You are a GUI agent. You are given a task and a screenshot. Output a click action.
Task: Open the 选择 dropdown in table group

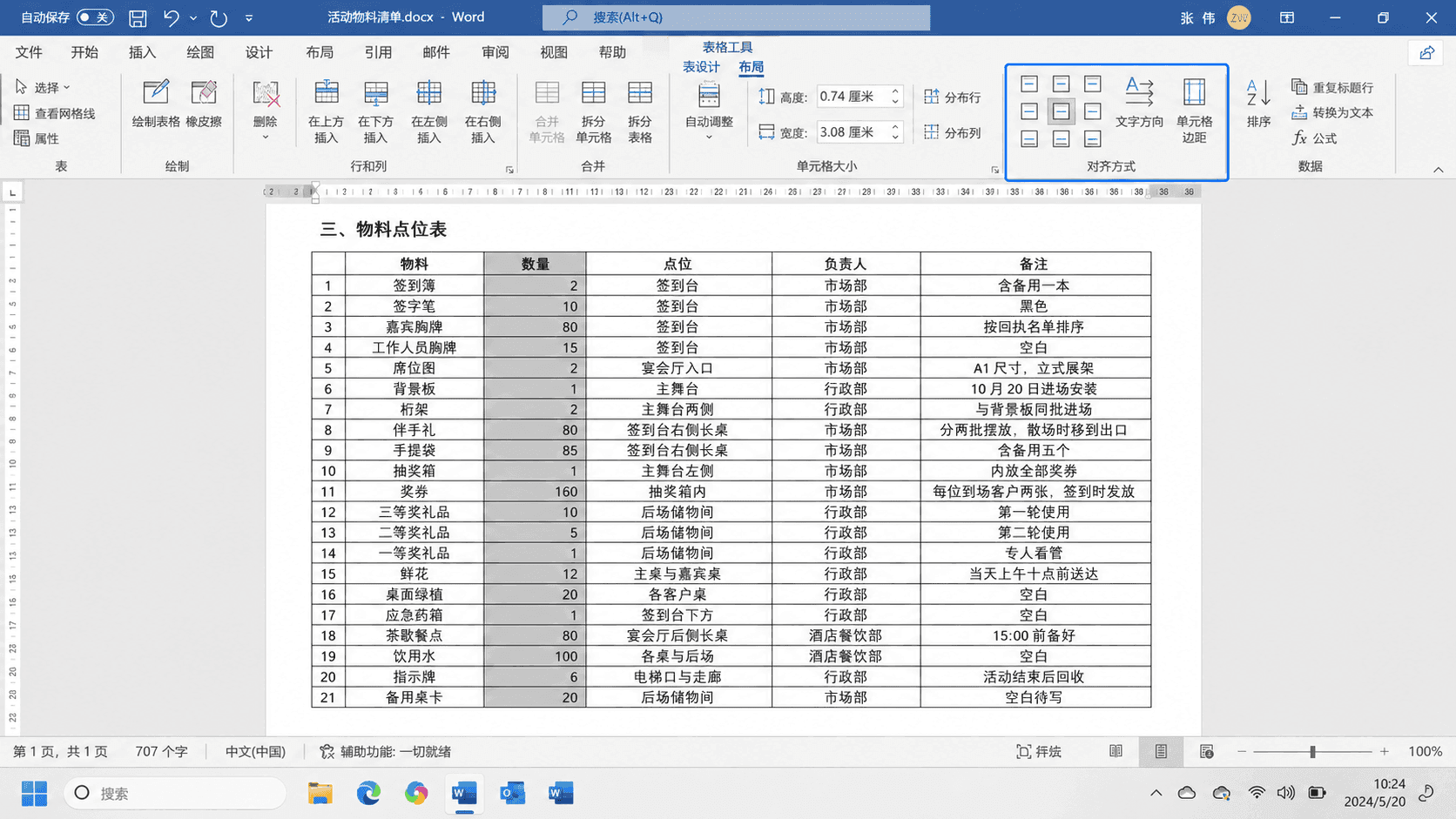pos(43,87)
